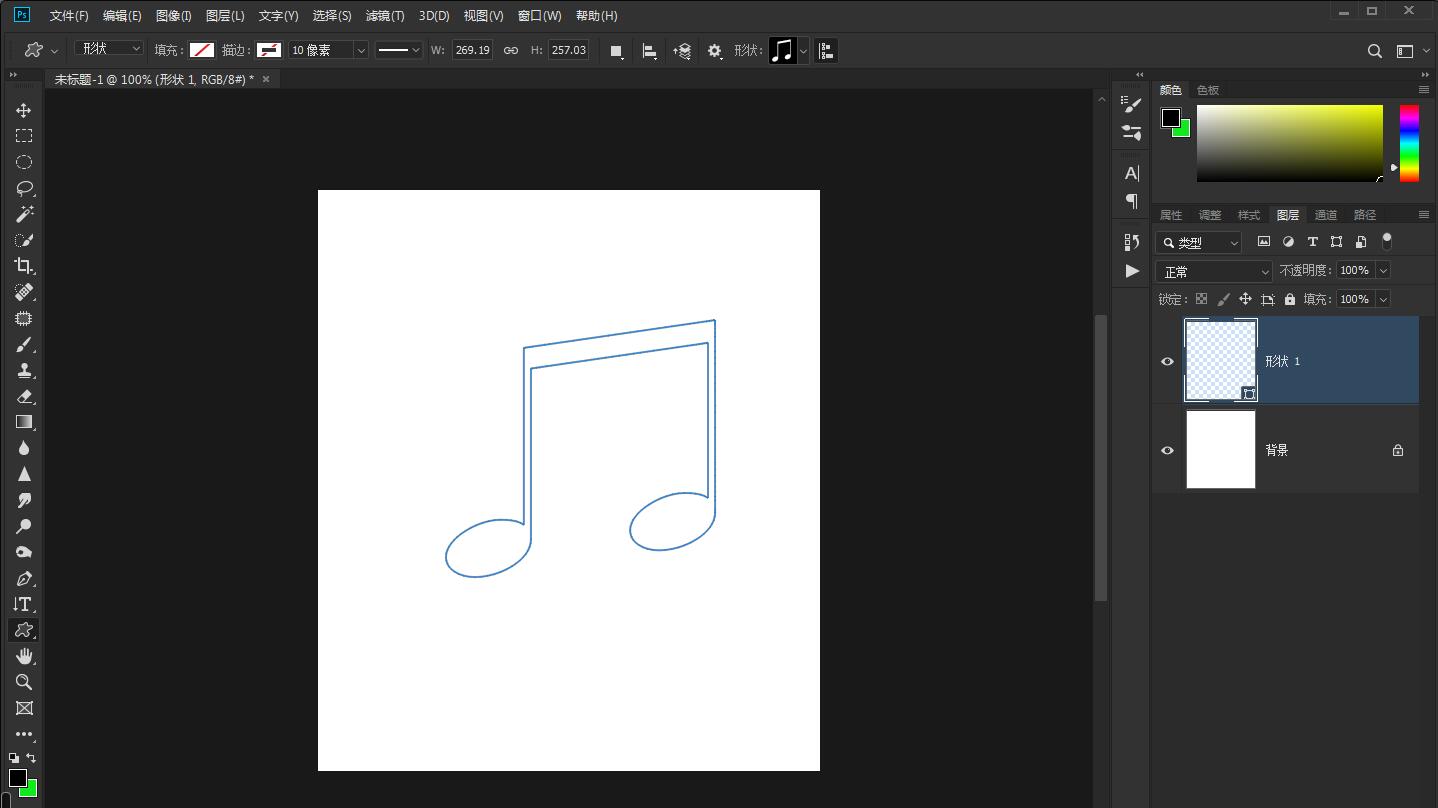Select the Eraser tool
The height and width of the screenshot is (808, 1438).
24,396
